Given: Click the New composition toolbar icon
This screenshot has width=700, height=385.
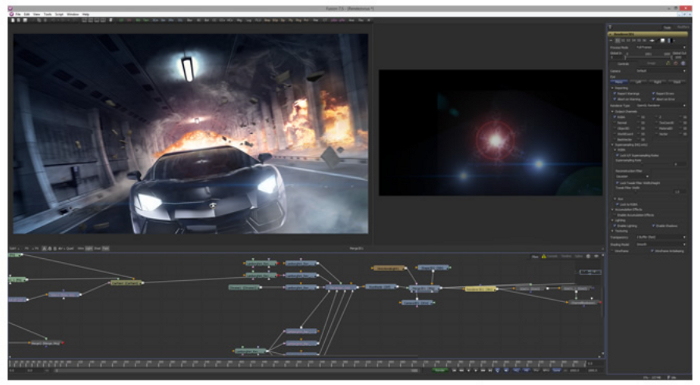Looking at the screenshot, I should 13,20.
